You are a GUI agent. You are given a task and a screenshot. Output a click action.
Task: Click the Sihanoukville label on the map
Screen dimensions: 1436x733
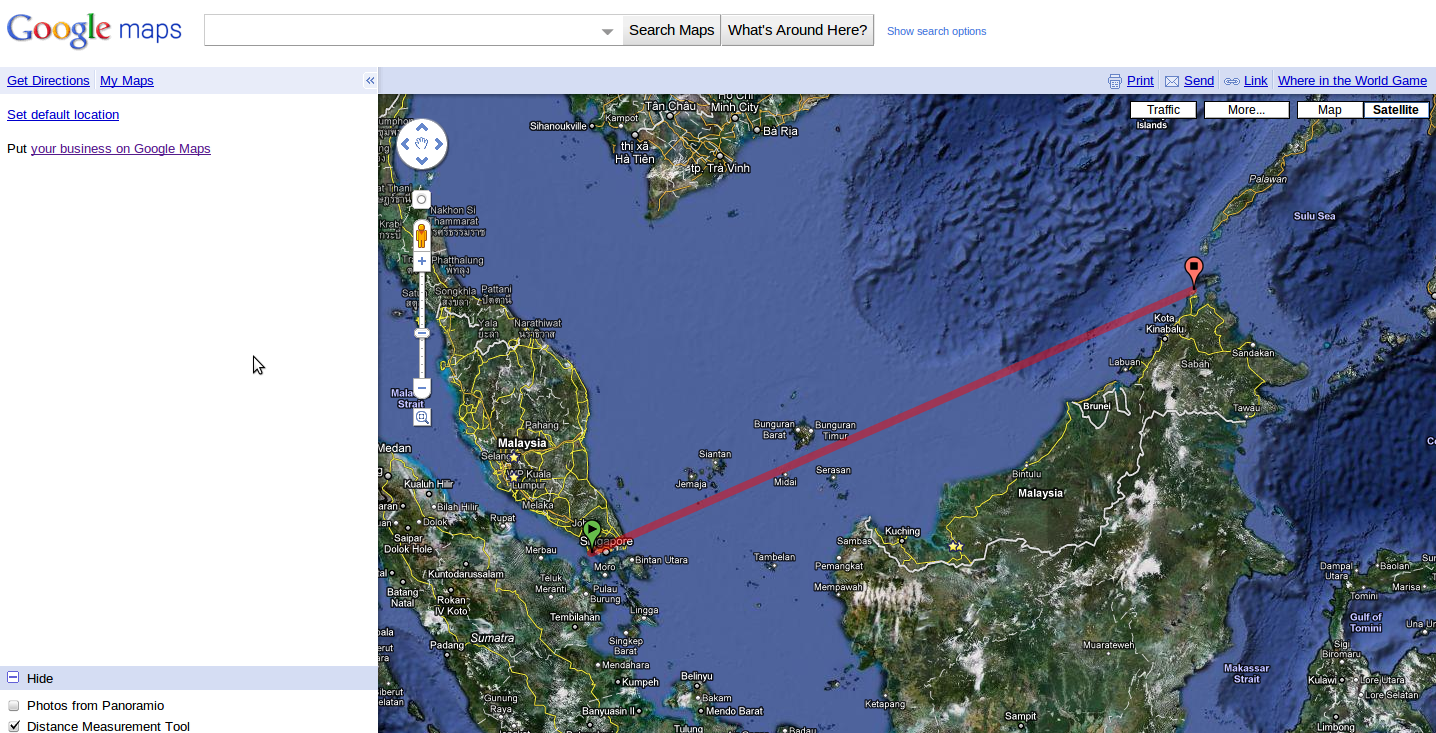558,126
